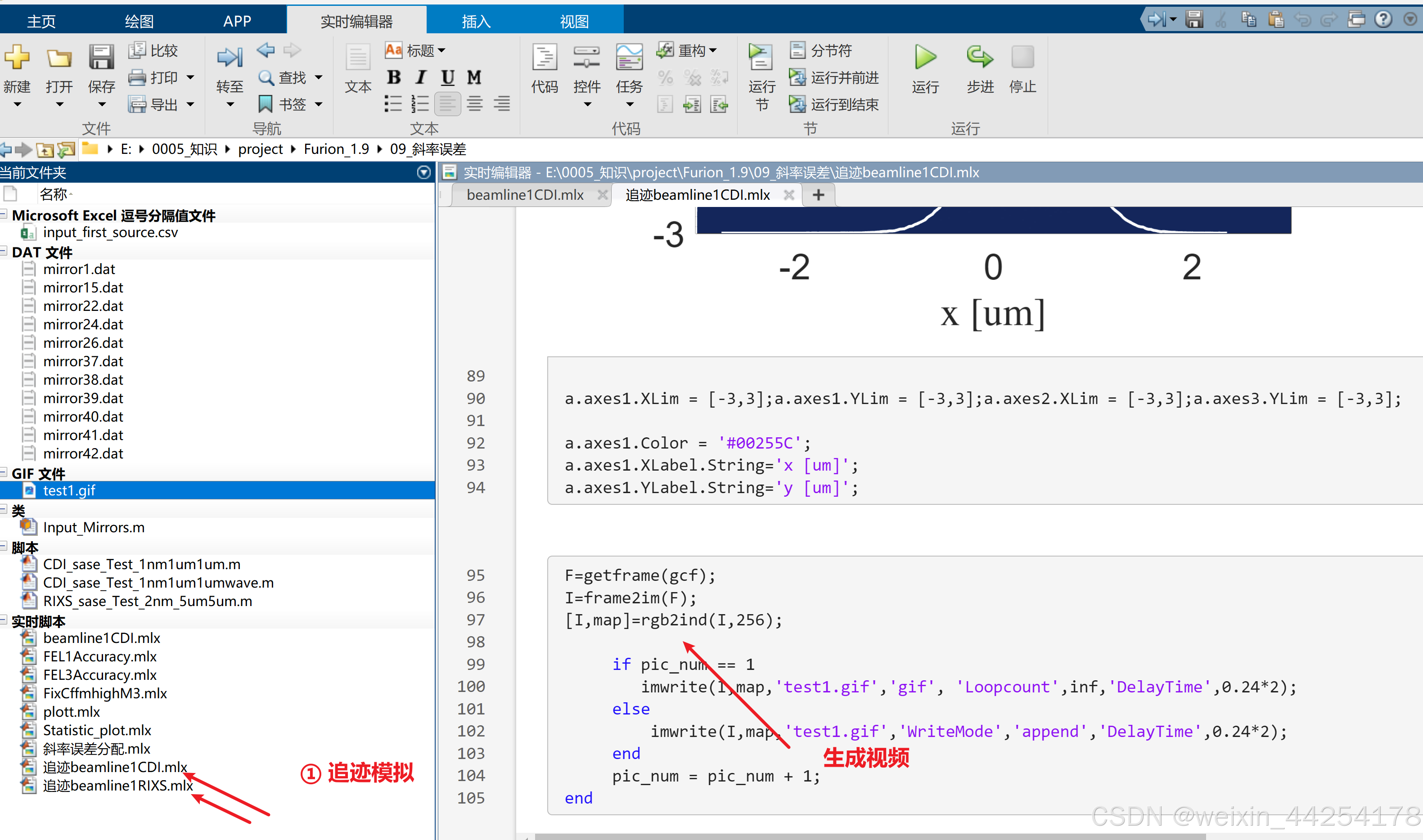The width and height of the screenshot is (1423, 840).
Task: Open the Find (查找) magnifier tool
Action: [x=266, y=77]
